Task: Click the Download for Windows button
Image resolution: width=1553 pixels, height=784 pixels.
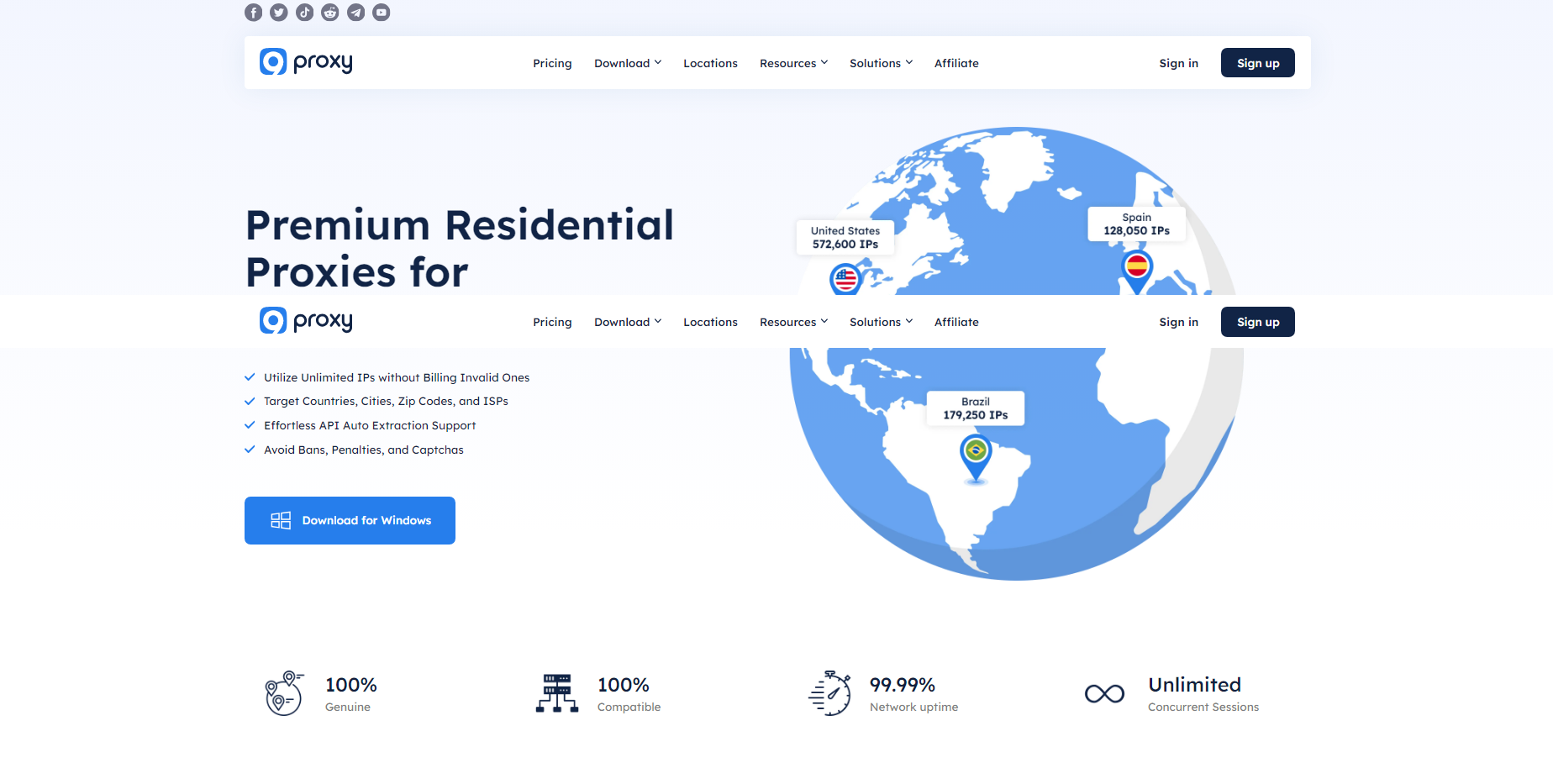Action: (x=350, y=520)
